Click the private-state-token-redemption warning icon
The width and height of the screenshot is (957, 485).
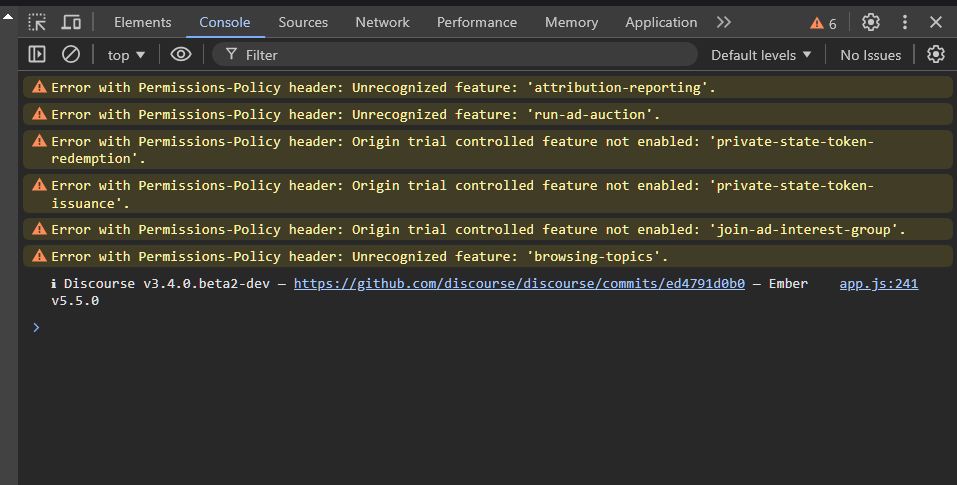pyautogui.click(x=40, y=140)
